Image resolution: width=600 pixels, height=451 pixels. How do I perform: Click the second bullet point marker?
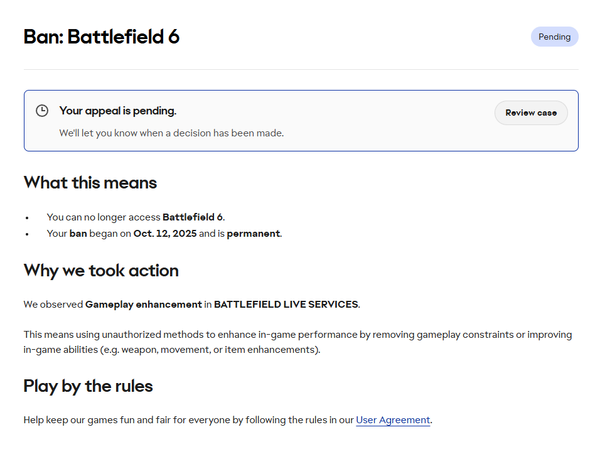click(x=28, y=234)
